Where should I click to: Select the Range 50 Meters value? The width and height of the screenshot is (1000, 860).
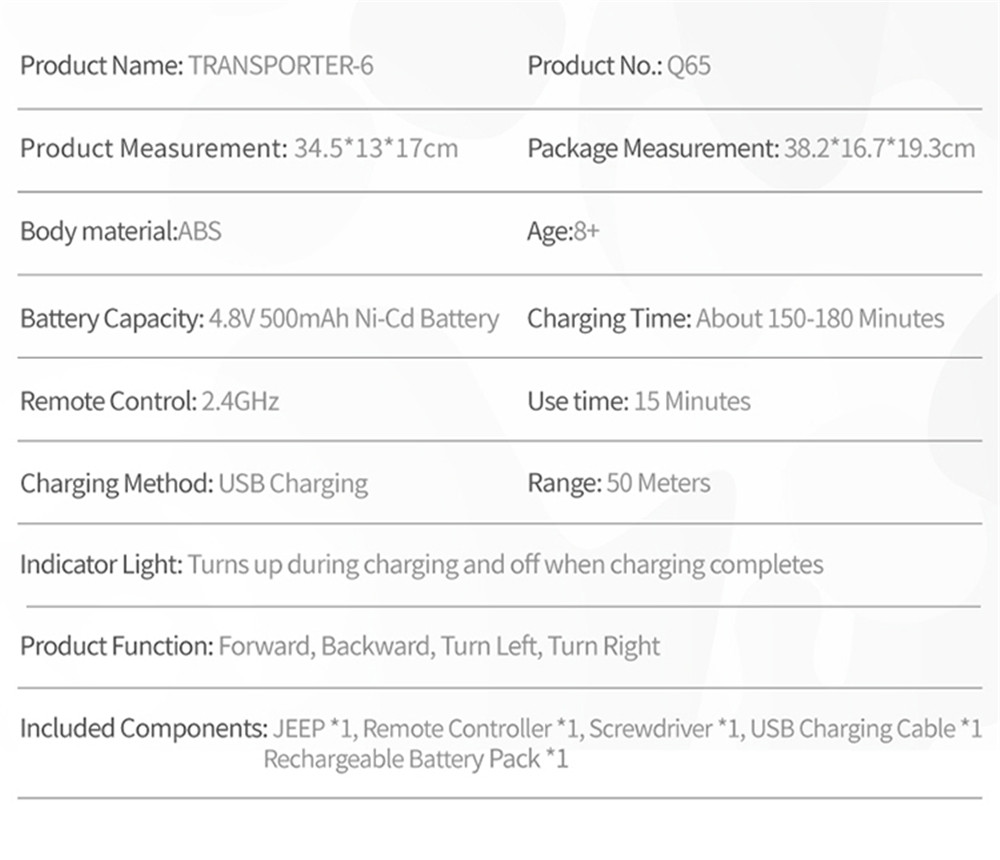658,484
